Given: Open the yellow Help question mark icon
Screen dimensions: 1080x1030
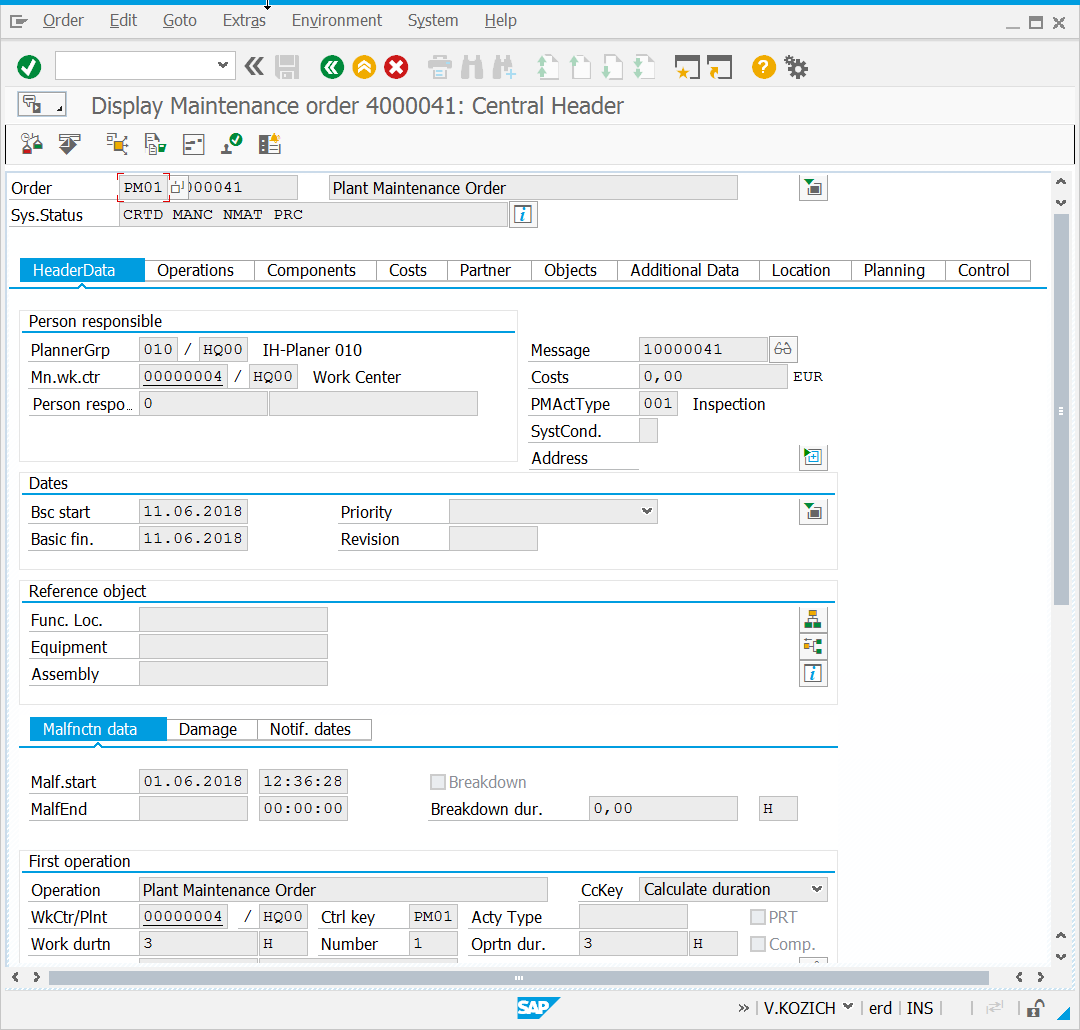Looking at the screenshot, I should [763, 67].
